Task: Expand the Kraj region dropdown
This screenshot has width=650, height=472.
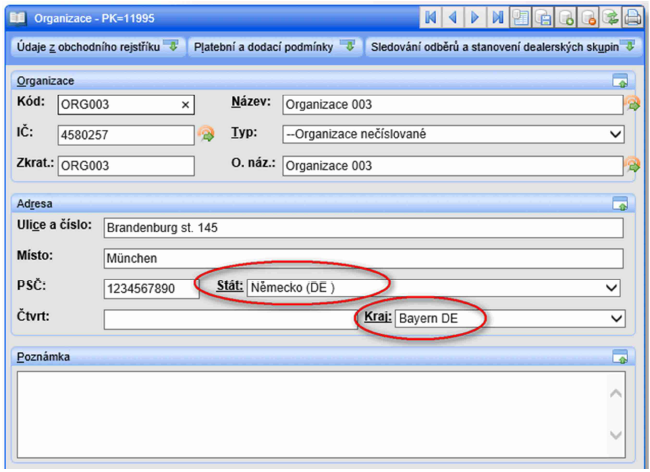Action: point(615,319)
